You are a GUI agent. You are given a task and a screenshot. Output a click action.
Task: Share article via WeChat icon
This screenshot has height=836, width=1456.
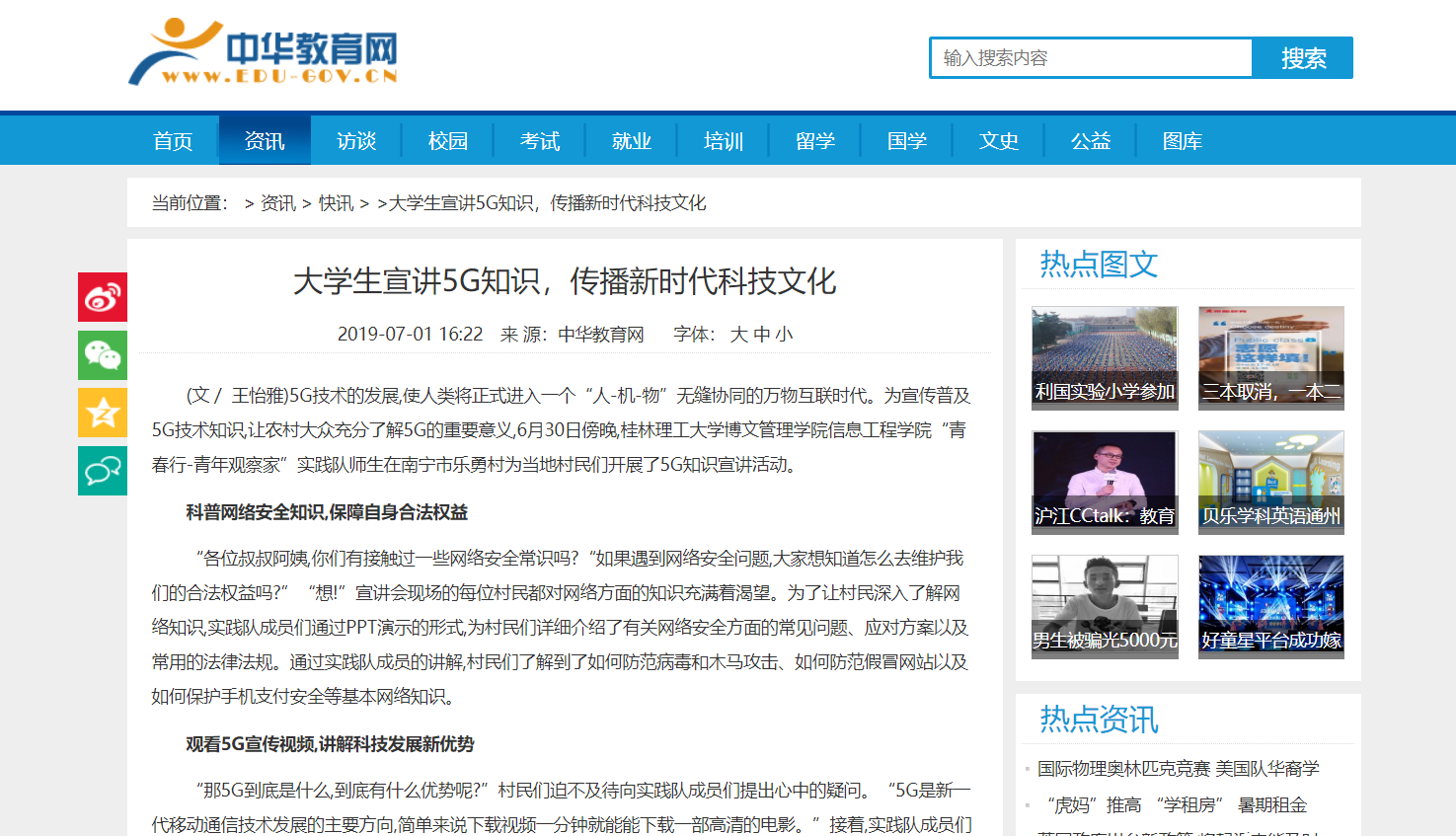point(103,355)
